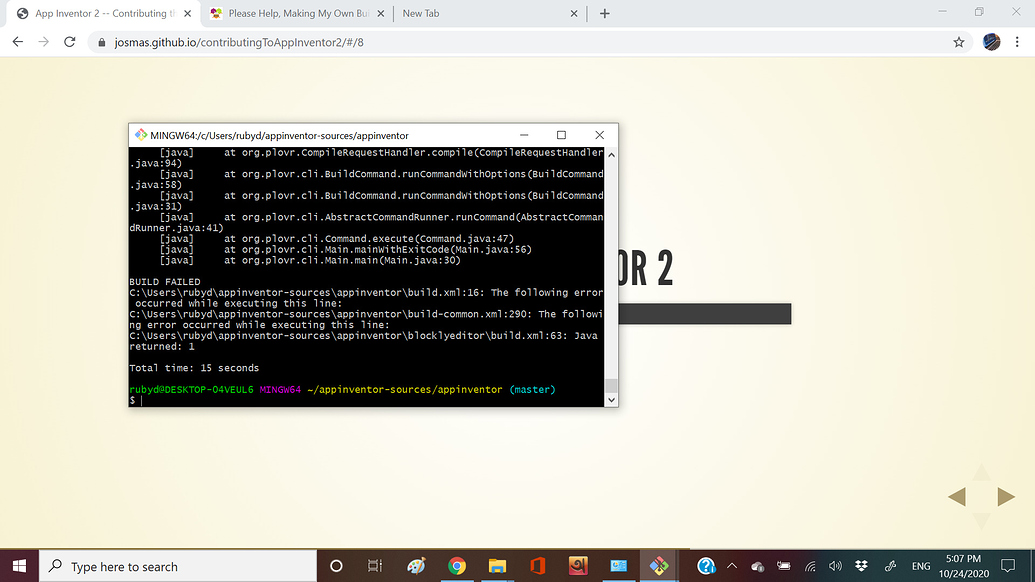
Task: Close the App Inventor 2 tab
Action: click(x=187, y=13)
